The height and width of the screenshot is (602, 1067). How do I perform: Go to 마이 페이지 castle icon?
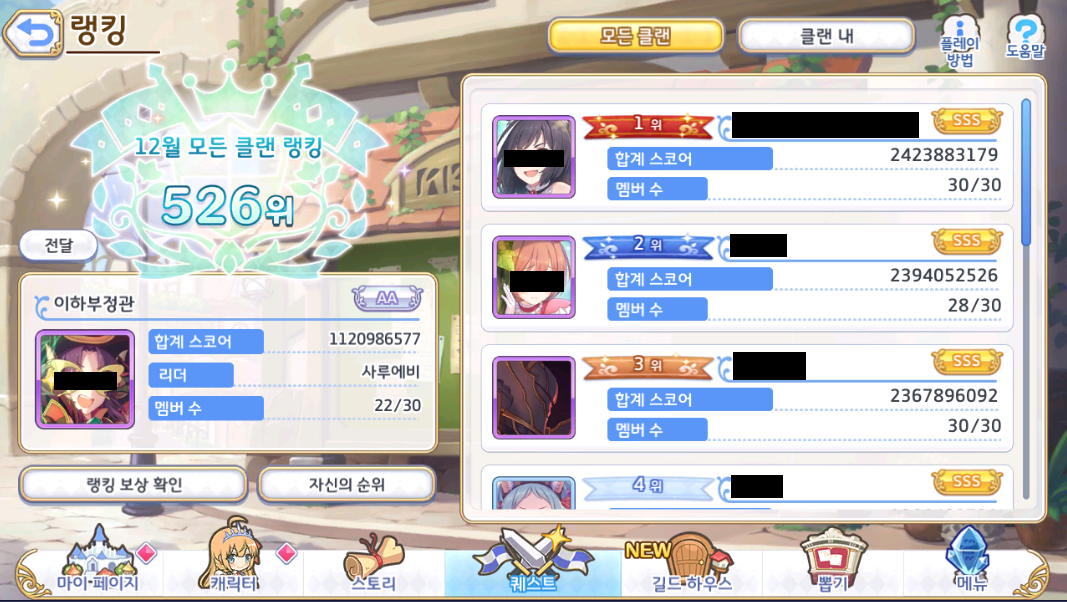tap(98, 561)
